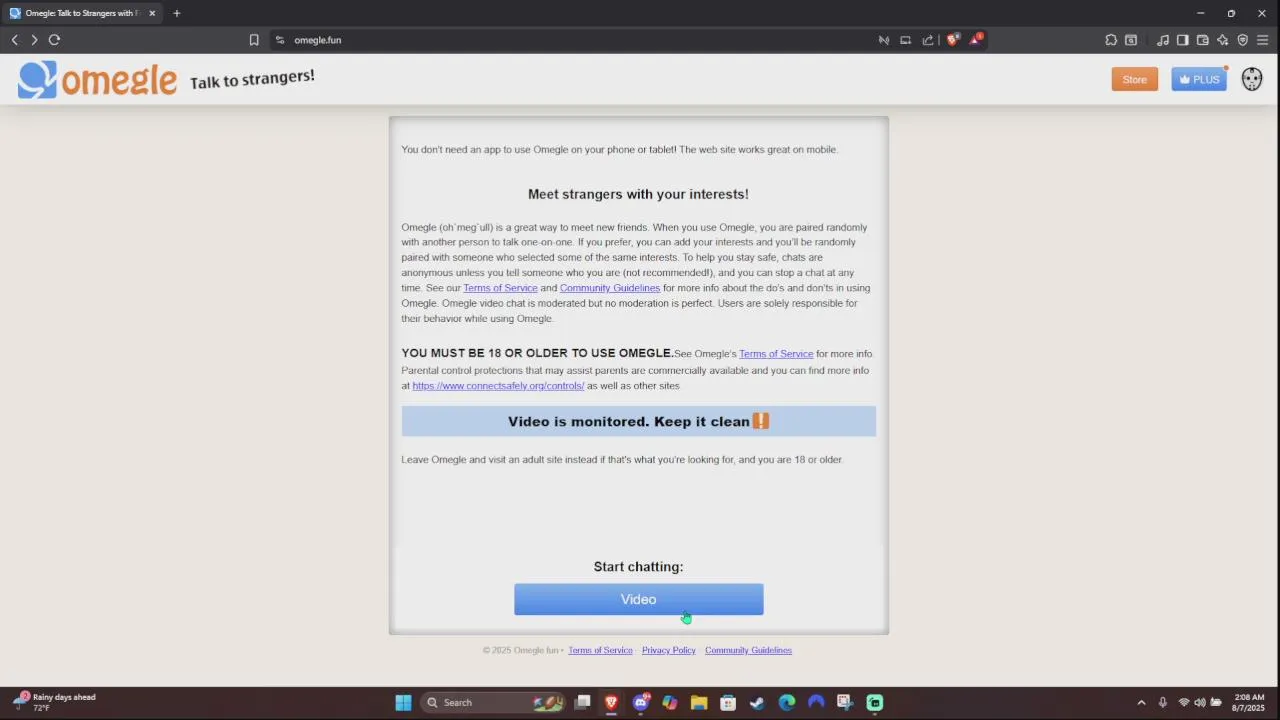Go forward with the browser forward arrow
1280x720 pixels.
(x=34, y=40)
